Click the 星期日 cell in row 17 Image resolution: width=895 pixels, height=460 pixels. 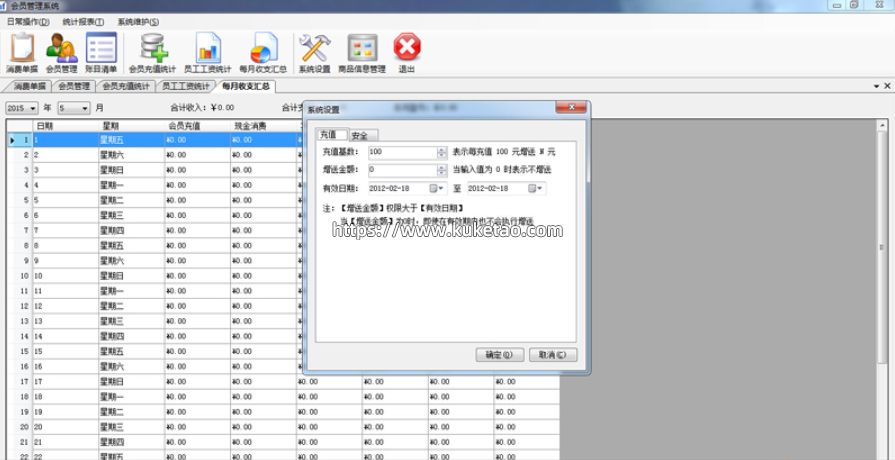(132, 381)
